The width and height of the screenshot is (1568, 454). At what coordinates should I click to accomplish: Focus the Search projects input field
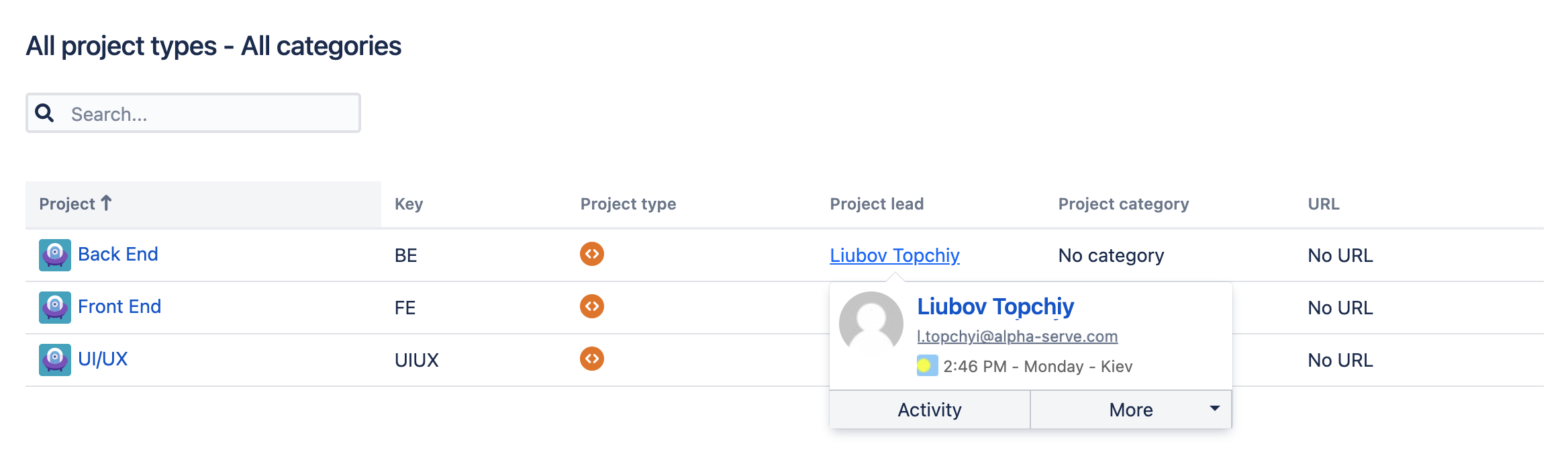click(208, 113)
